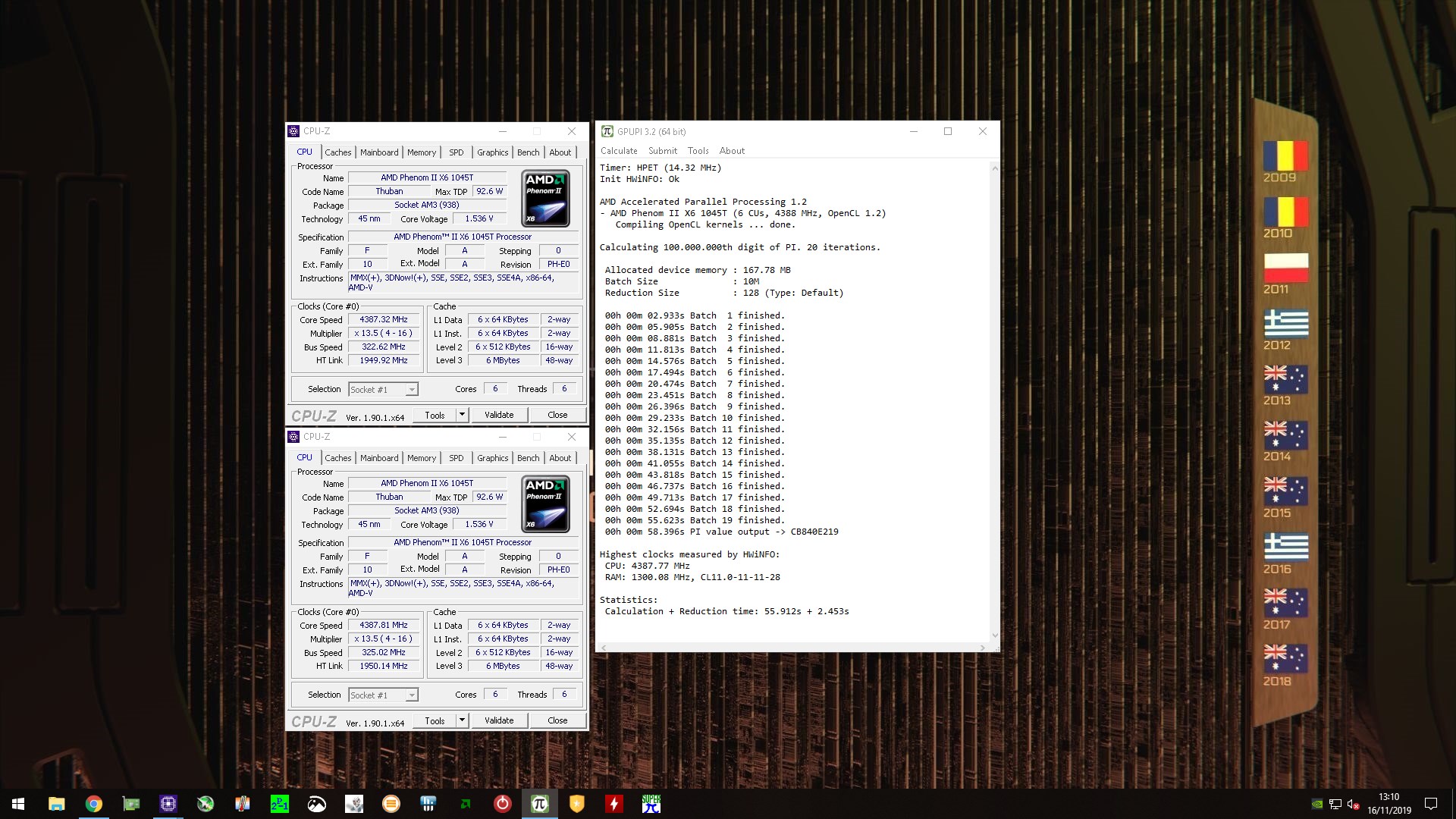Open the Calculate menu in GPUPI

coord(619,151)
